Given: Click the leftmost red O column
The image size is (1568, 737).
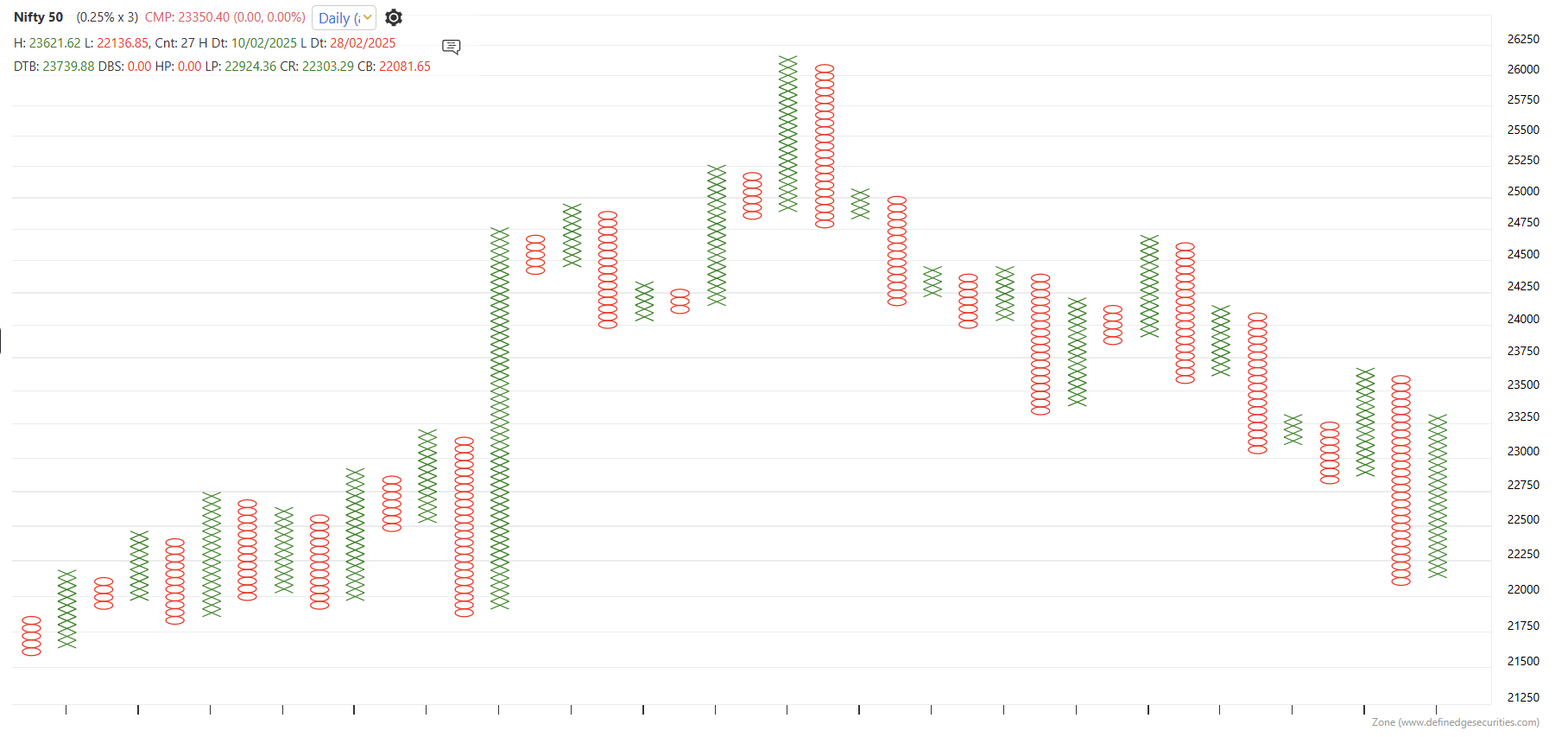Looking at the screenshot, I should point(31,636).
